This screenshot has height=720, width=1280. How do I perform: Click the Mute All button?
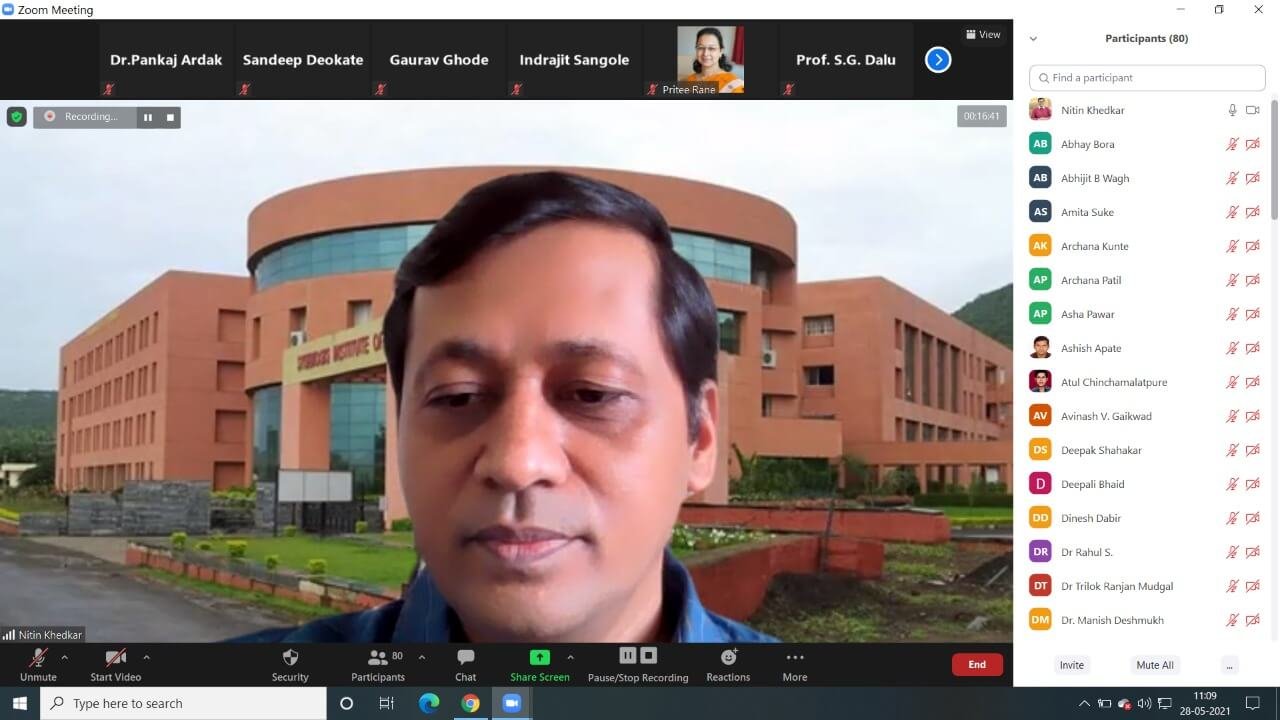click(1155, 665)
